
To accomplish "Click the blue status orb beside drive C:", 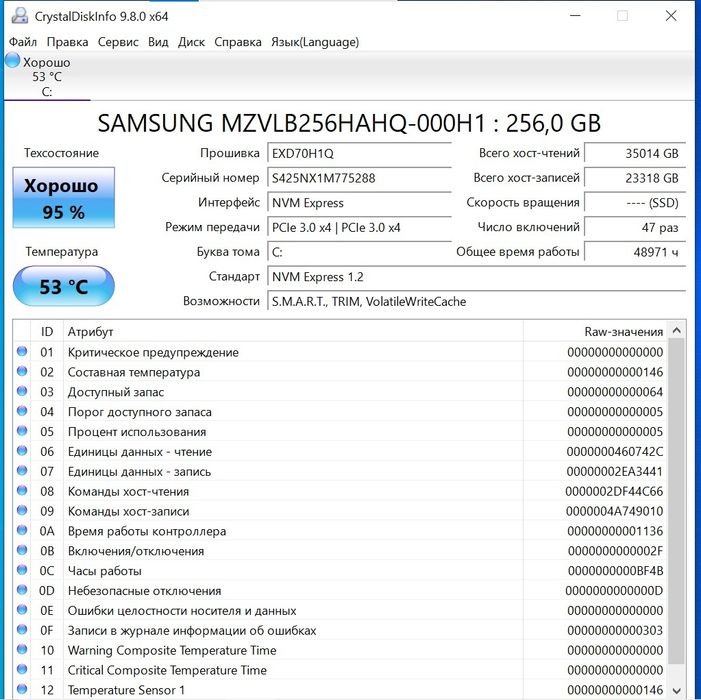I will coord(12,60).
